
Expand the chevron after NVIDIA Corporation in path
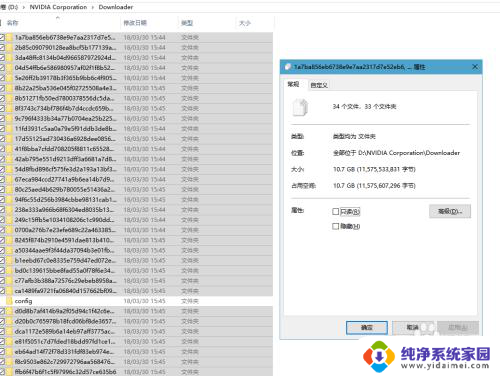(x=93, y=7)
